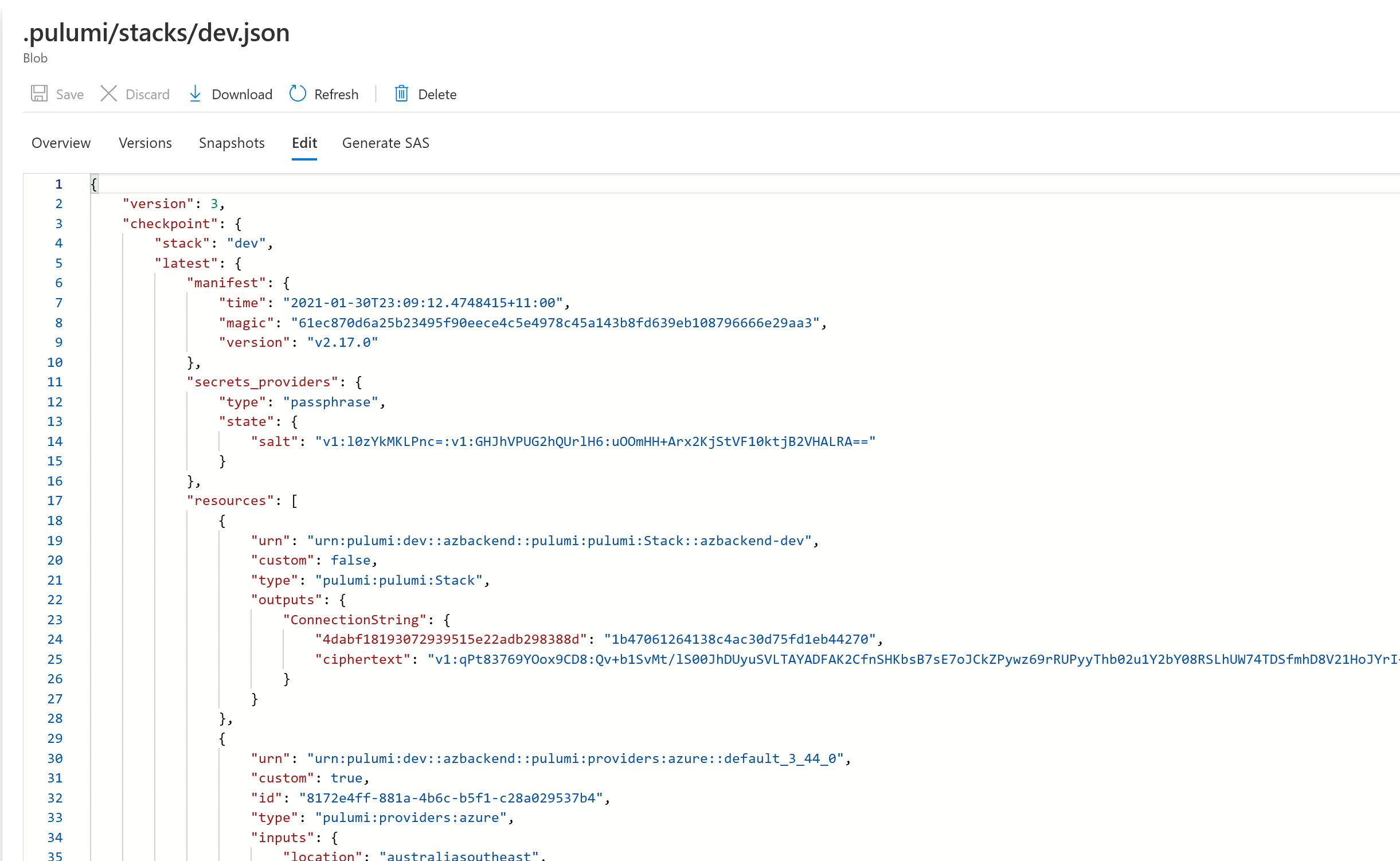
Task: Click the salt value starting v1:l0zYkMKLPnc
Action: [596, 441]
